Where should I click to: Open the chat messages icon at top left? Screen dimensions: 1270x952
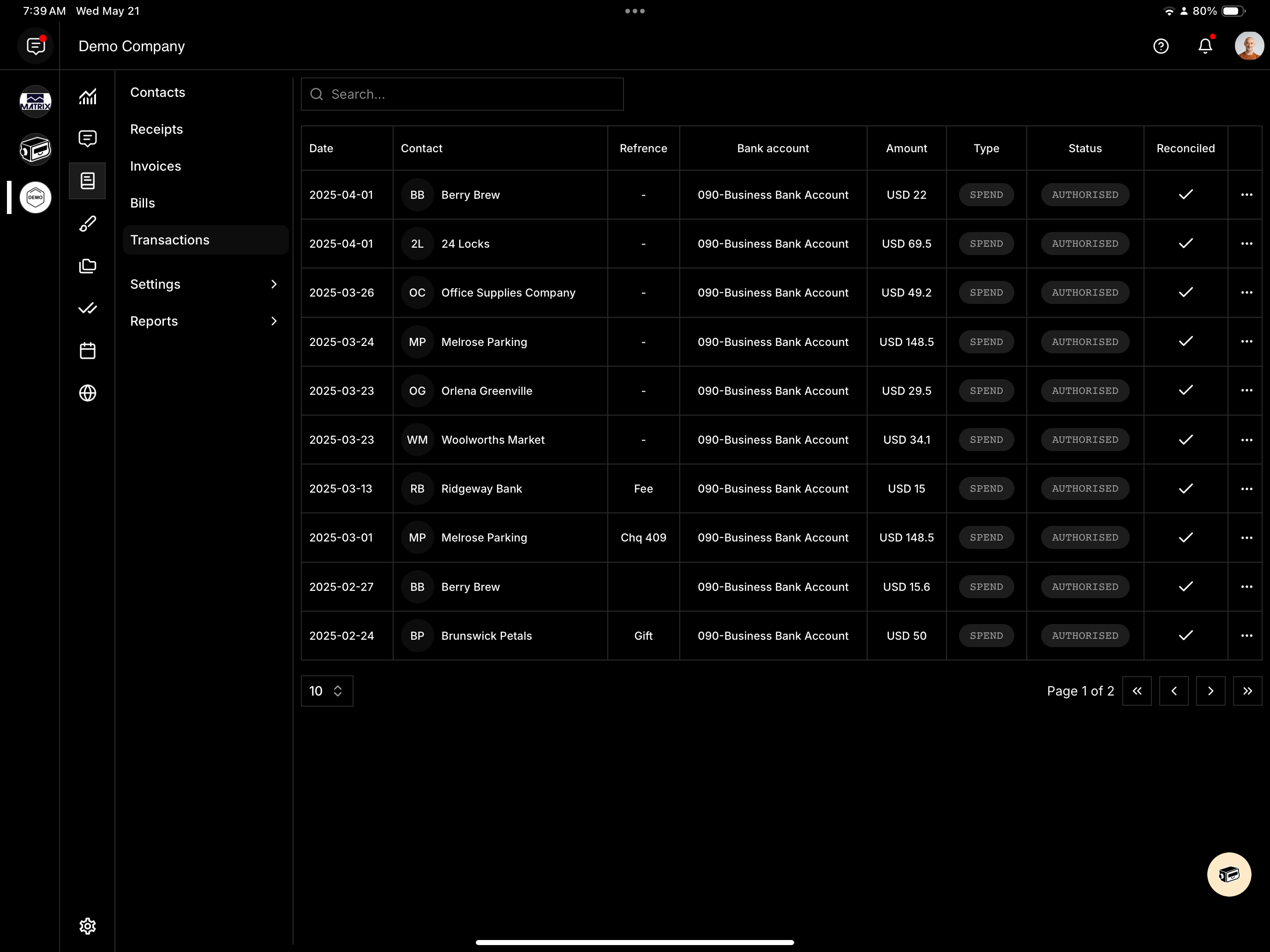[x=36, y=46]
